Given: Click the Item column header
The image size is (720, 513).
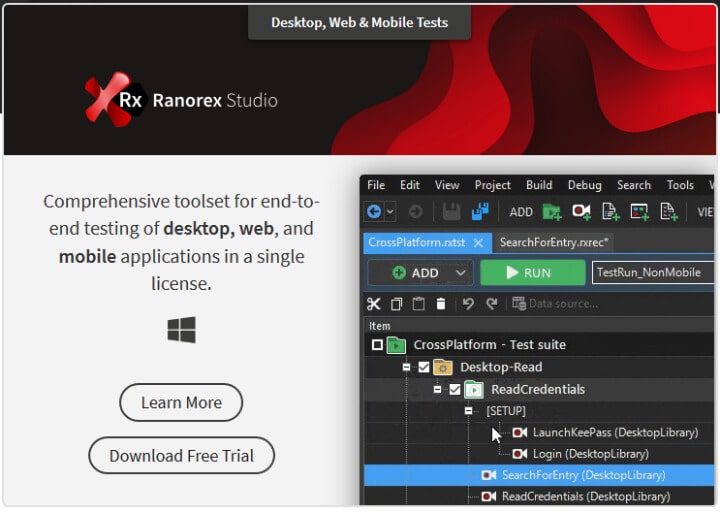Looking at the screenshot, I should [379, 326].
